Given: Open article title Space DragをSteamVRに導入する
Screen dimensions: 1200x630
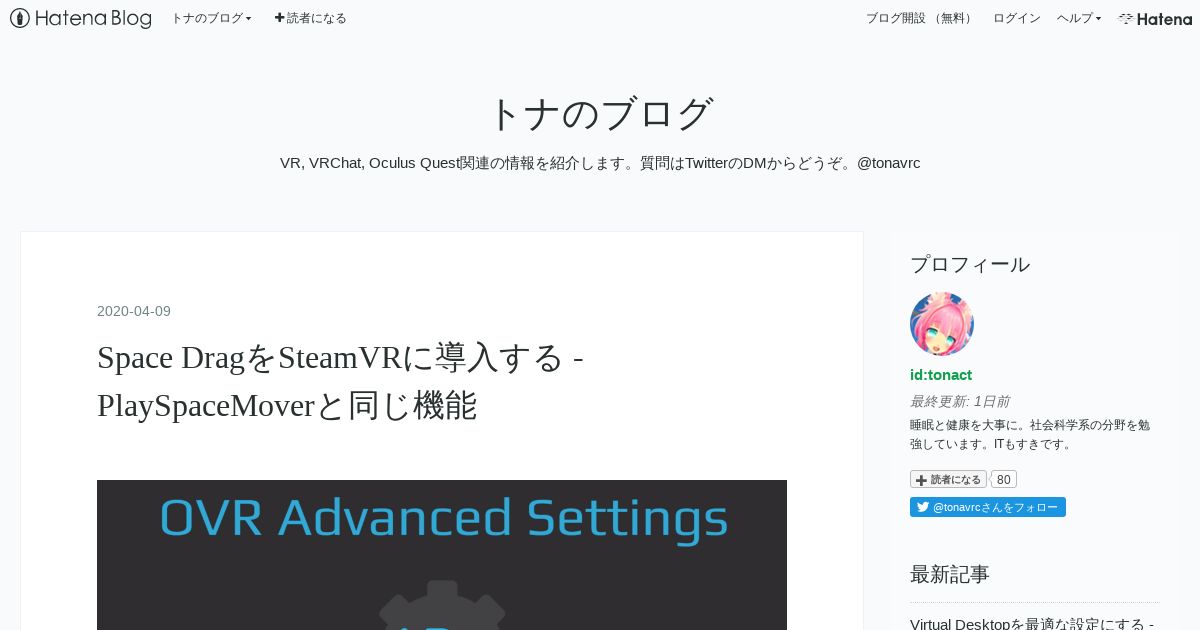Looking at the screenshot, I should 341,381.
